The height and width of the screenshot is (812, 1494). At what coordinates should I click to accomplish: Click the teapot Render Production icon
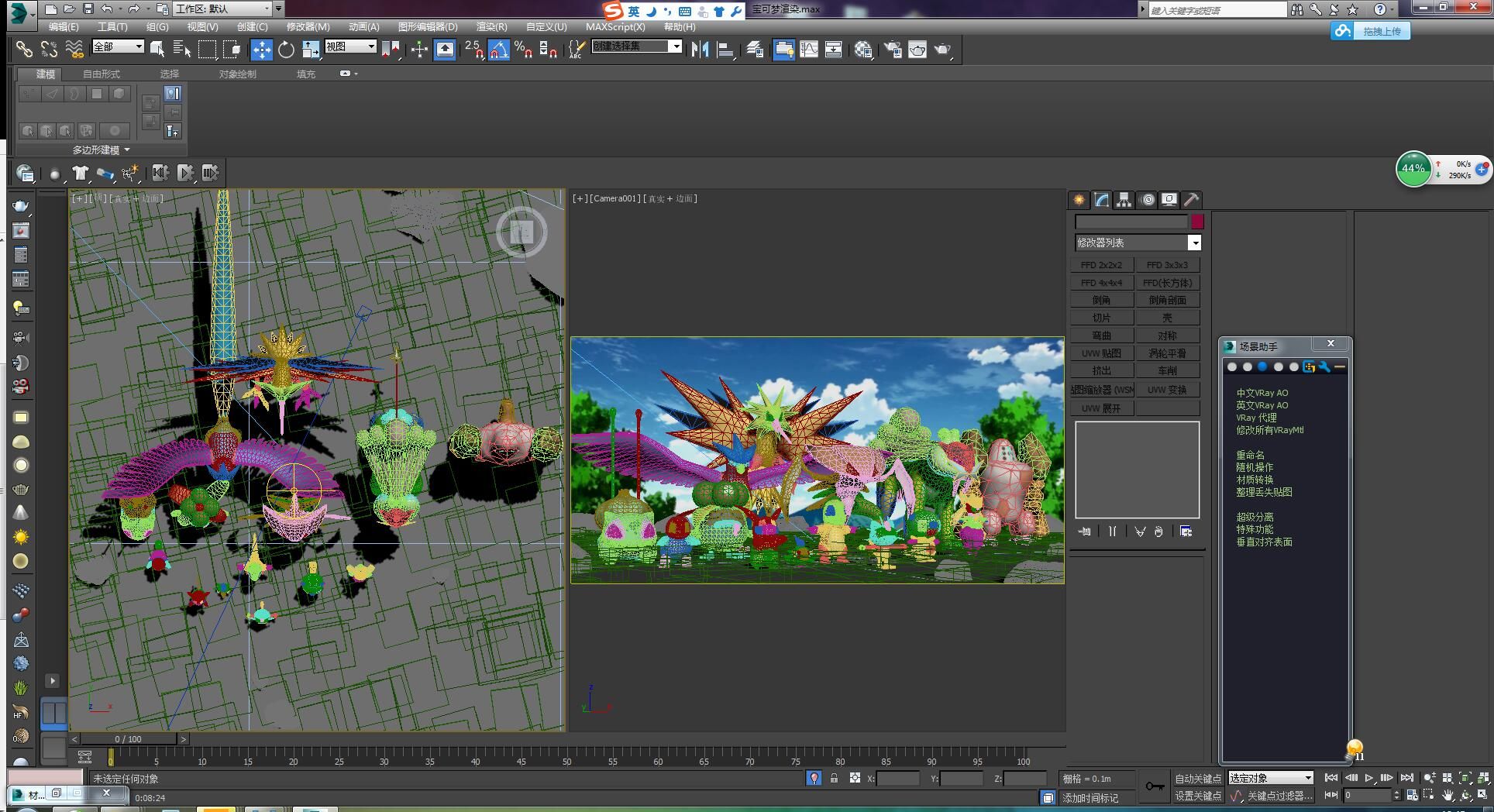pyautogui.click(x=942, y=50)
